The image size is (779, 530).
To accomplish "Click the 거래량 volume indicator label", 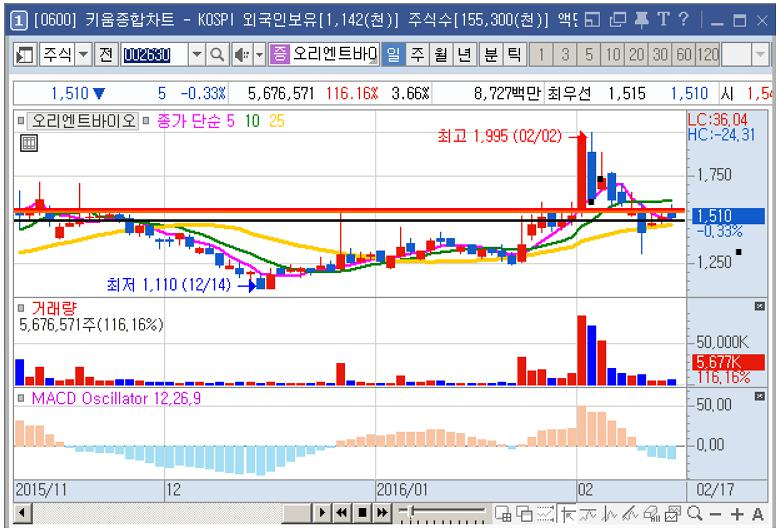I will click(x=54, y=308).
